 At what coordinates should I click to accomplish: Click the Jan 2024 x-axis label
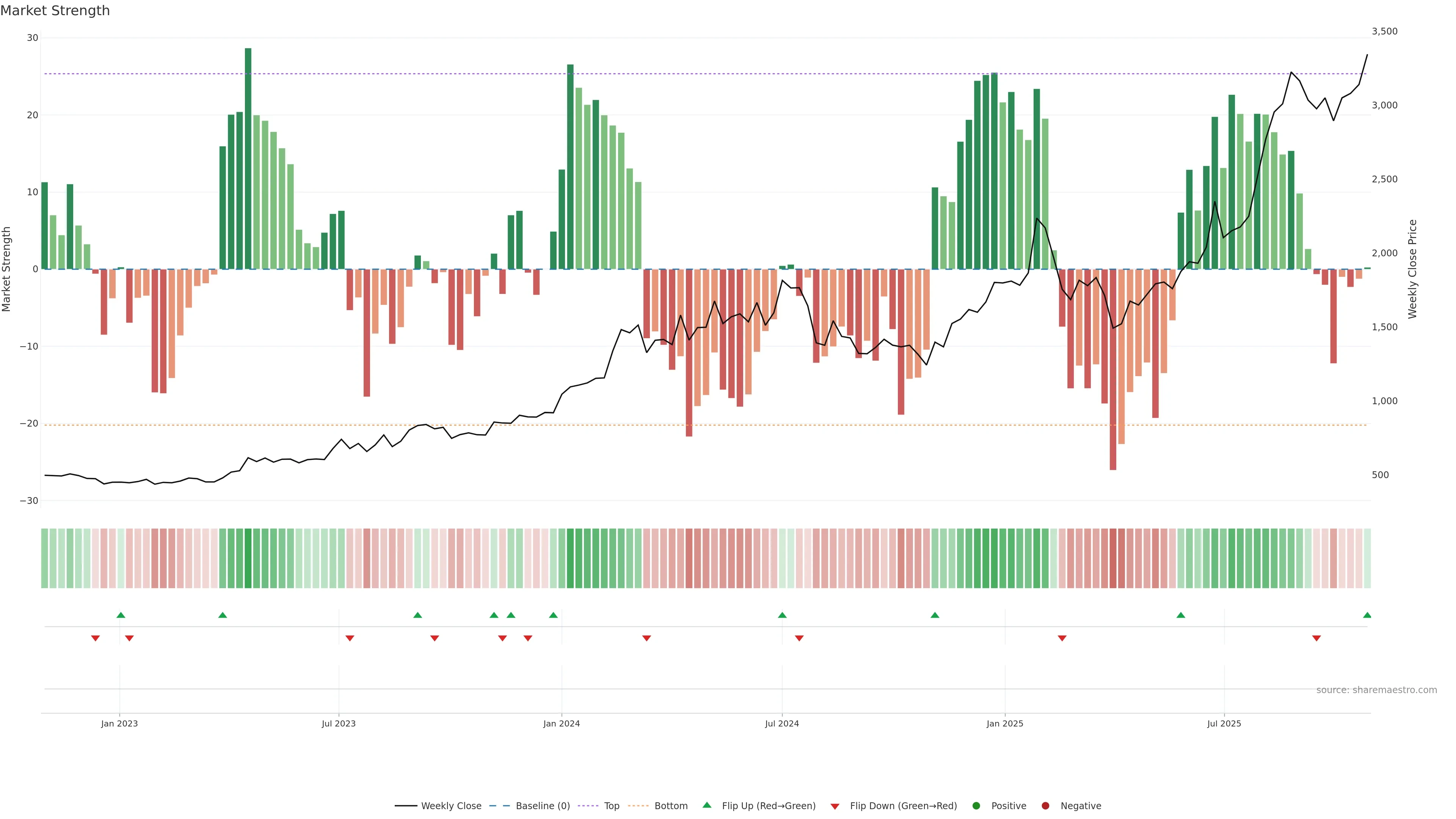pos(561,723)
